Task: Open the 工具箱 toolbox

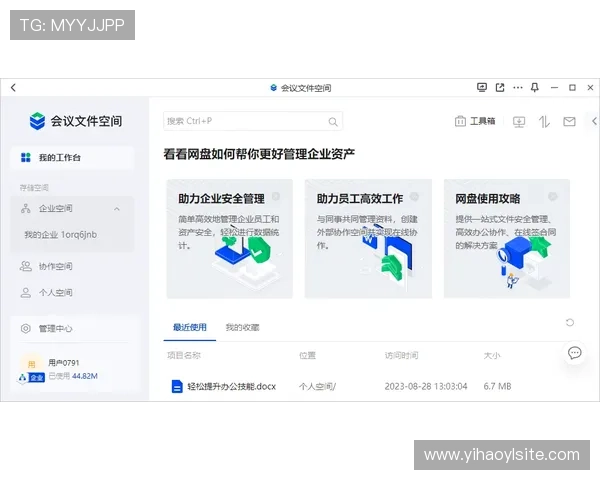Action: 475,121
